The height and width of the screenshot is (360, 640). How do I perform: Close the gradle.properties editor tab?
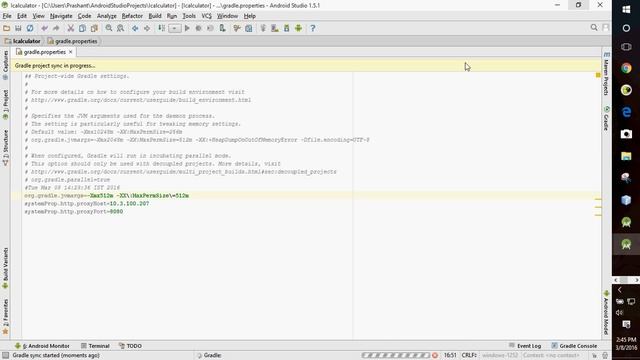point(71,52)
